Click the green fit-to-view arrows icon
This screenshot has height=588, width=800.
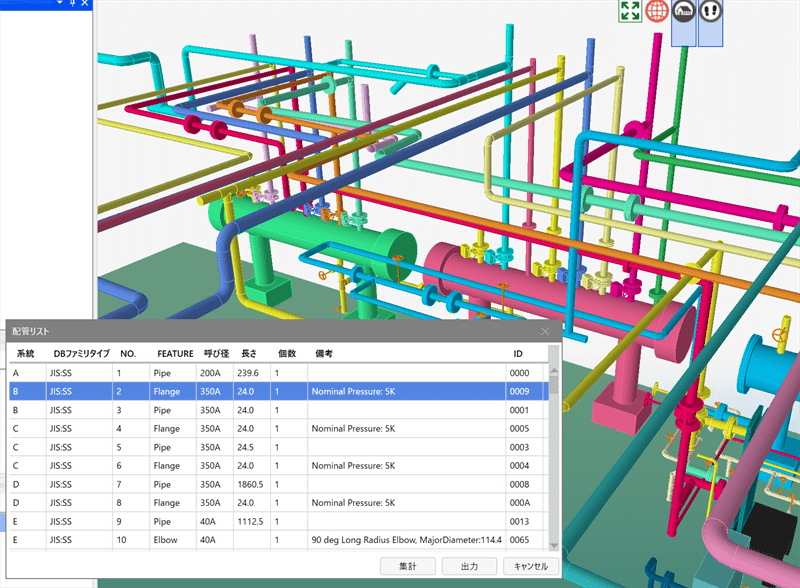[x=631, y=11]
